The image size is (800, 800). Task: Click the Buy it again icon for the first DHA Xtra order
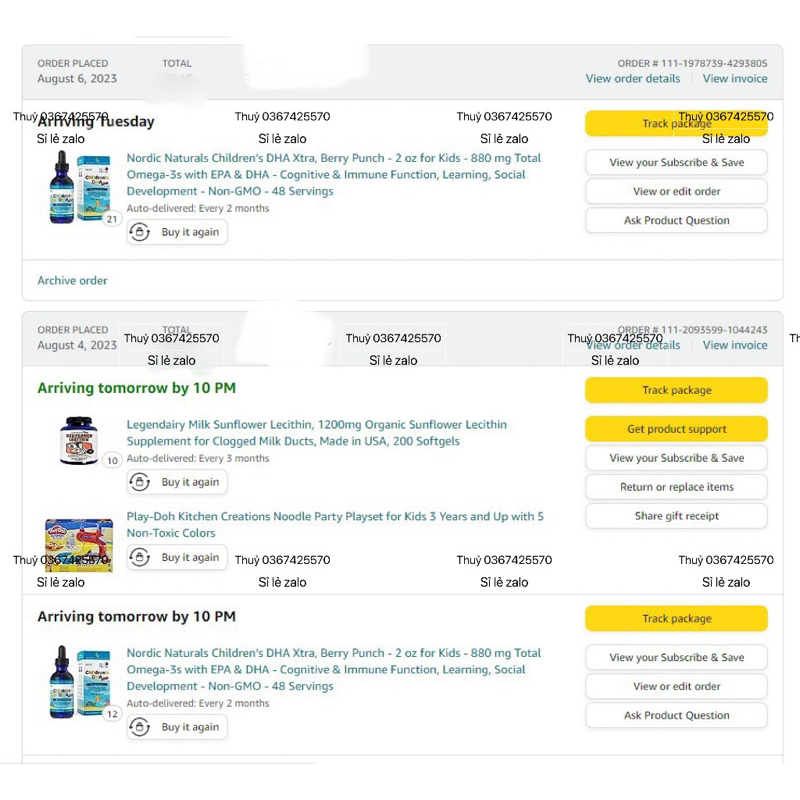click(x=141, y=232)
